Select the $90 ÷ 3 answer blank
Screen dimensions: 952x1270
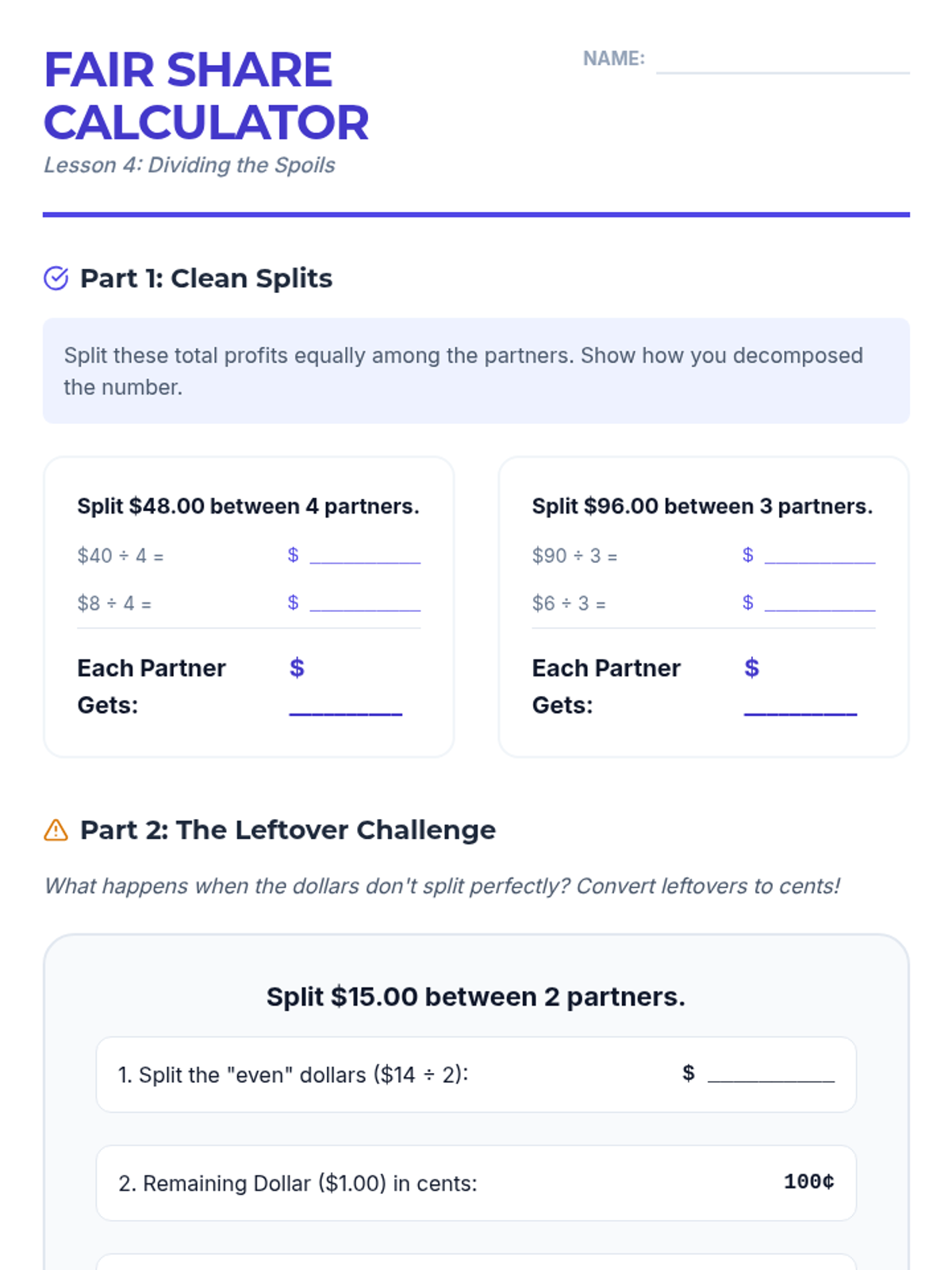point(820,554)
